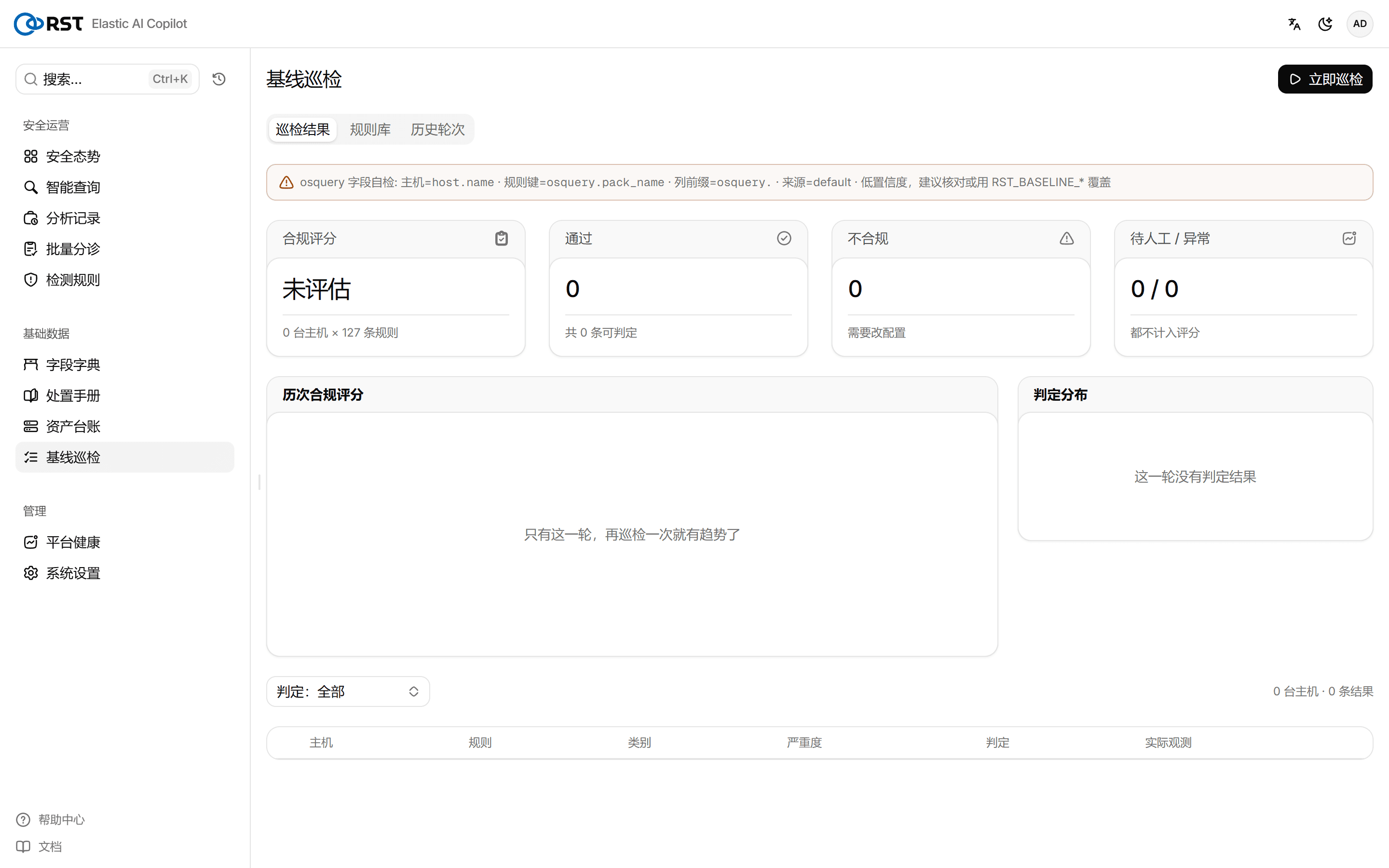Screen dimensions: 1389x868
Task: Click the 字段字典 icon
Action: click(x=31, y=365)
